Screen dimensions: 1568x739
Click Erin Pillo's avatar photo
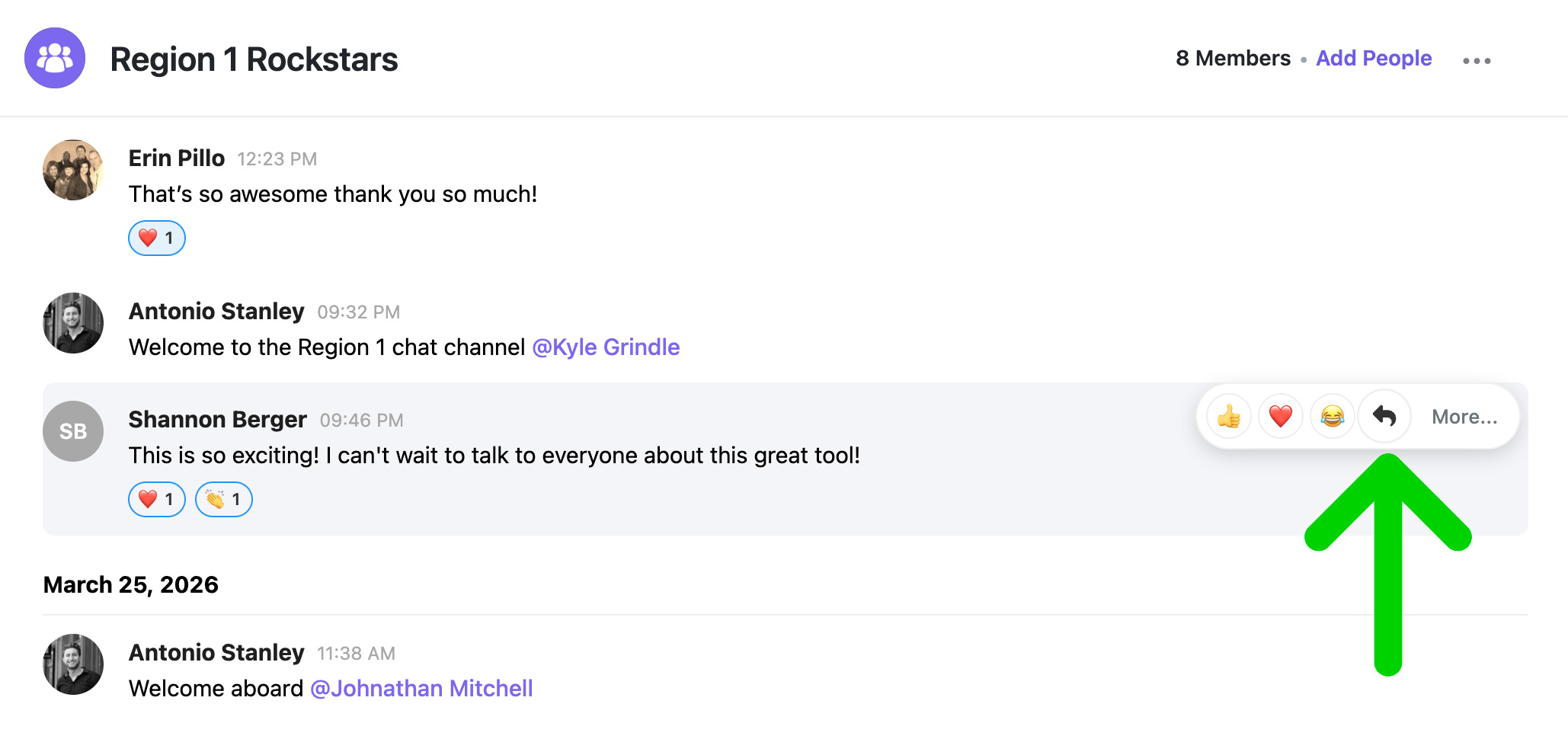(x=73, y=170)
